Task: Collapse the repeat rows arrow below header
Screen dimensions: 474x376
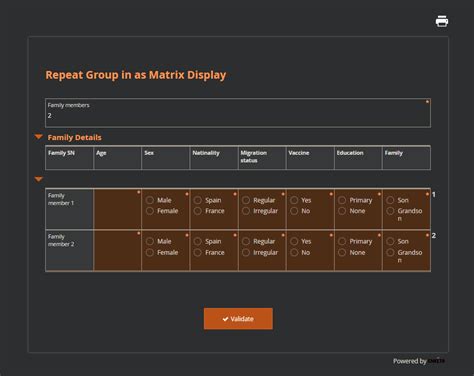Action: (x=39, y=179)
